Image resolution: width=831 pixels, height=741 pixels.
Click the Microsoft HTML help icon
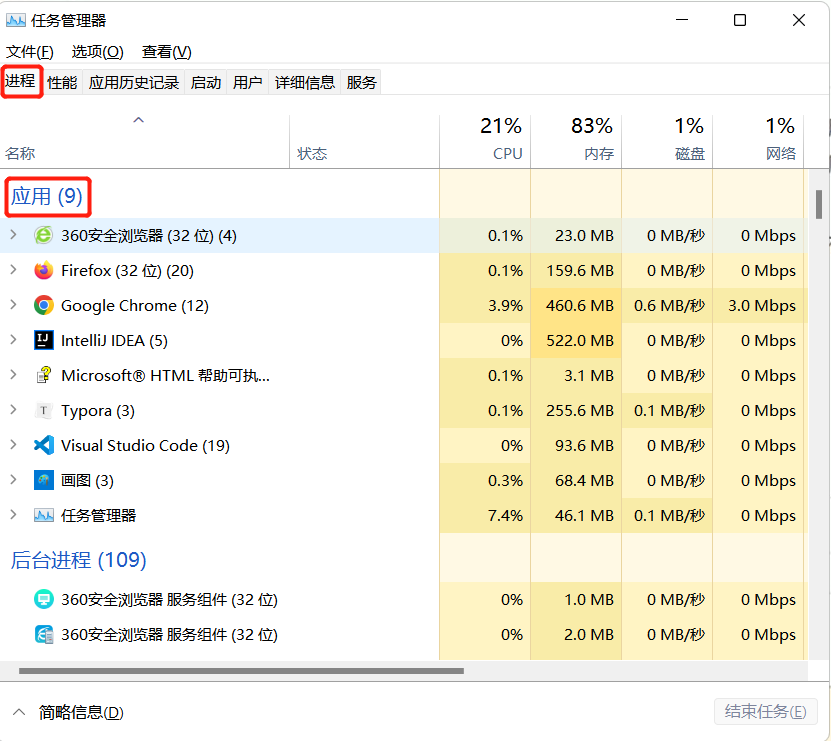point(43,375)
